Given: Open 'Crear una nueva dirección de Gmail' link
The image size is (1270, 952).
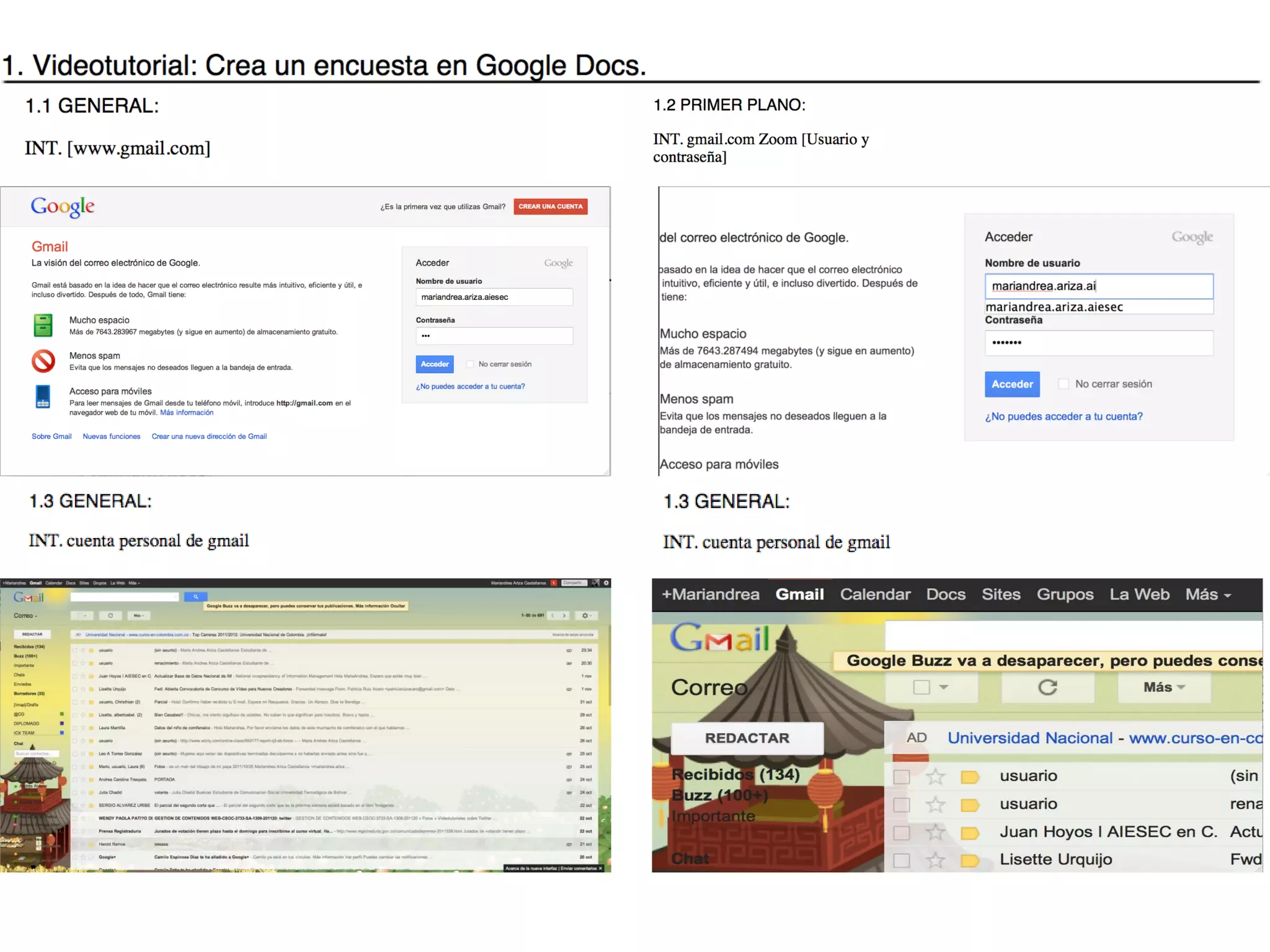Looking at the screenshot, I should pyautogui.click(x=209, y=436).
